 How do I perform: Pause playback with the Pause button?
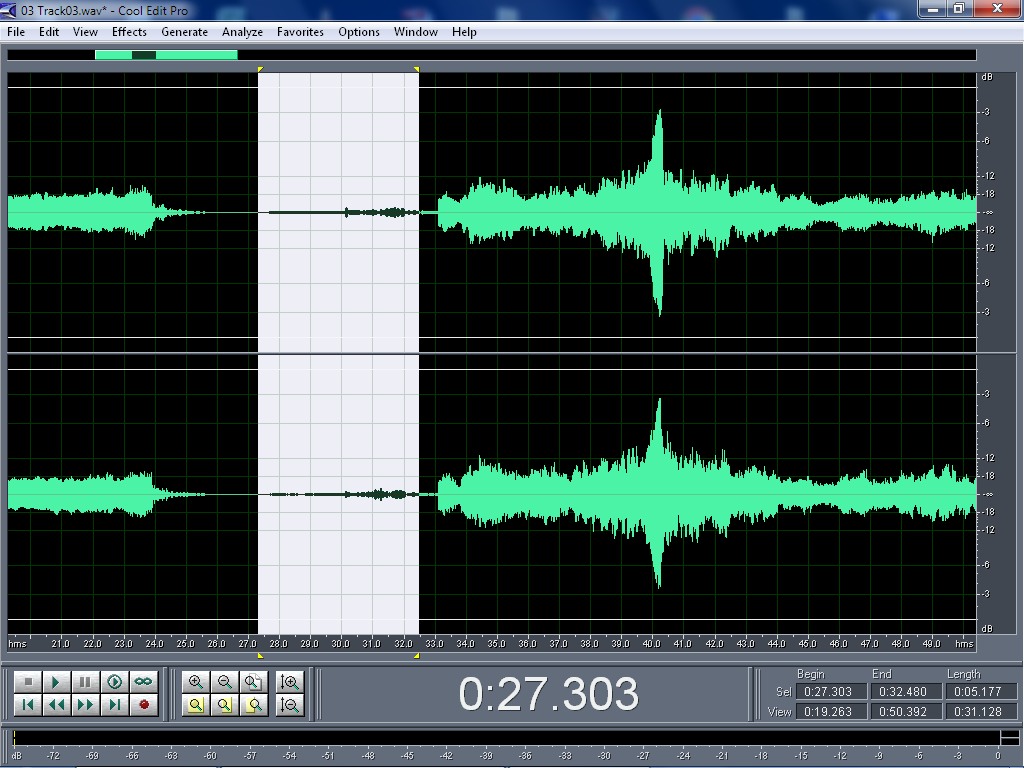click(x=85, y=682)
